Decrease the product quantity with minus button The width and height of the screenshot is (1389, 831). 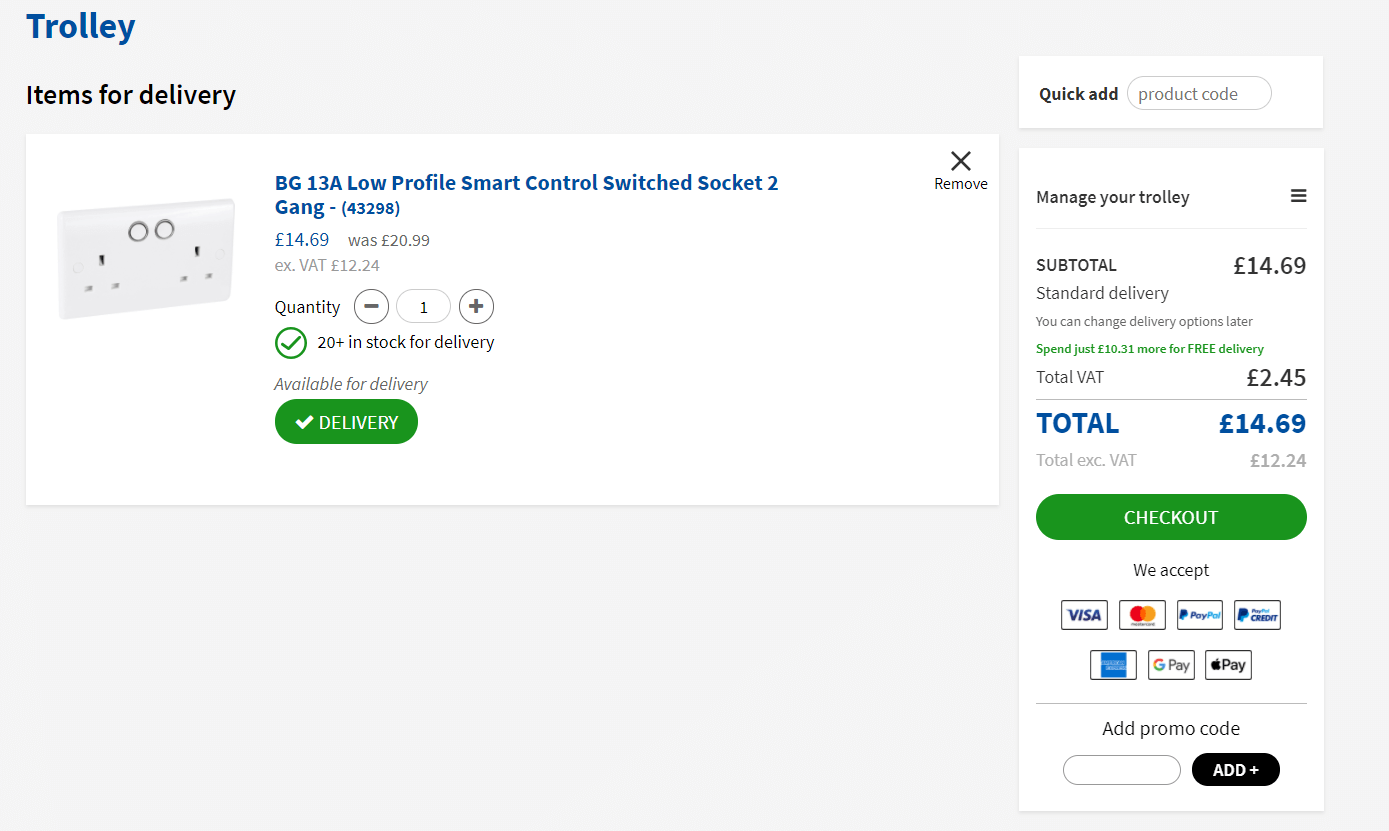(x=371, y=306)
